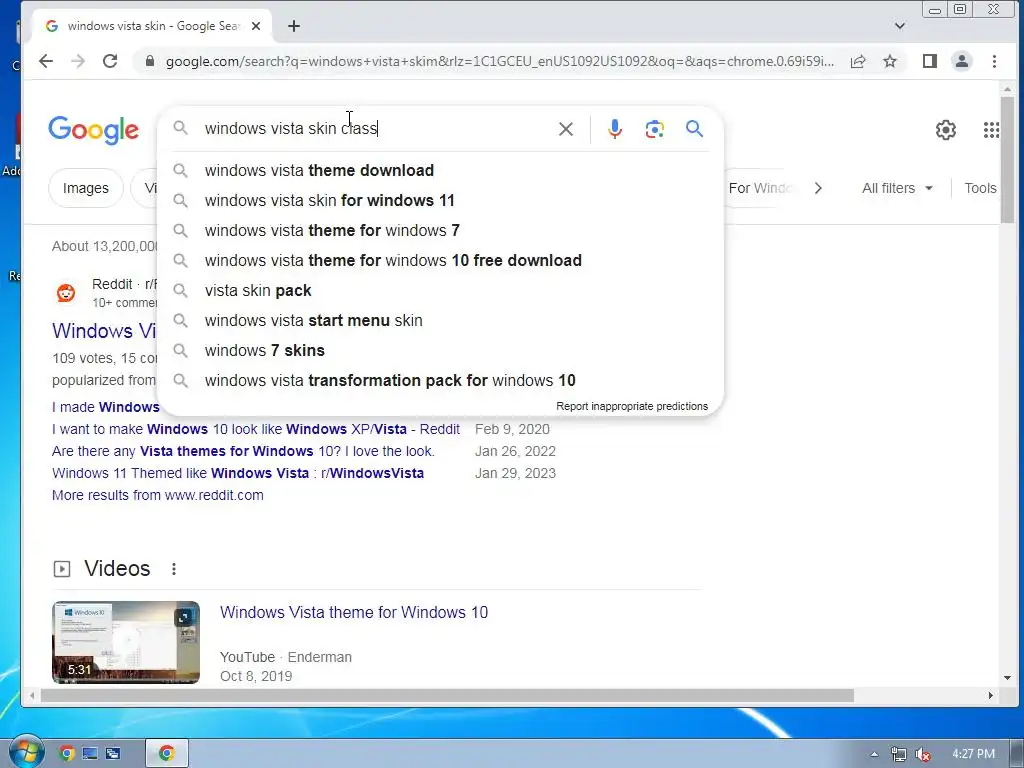Open tab search chevron in title bar
Image resolution: width=1024 pixels, height=768 pixels.
click(900, 26)
